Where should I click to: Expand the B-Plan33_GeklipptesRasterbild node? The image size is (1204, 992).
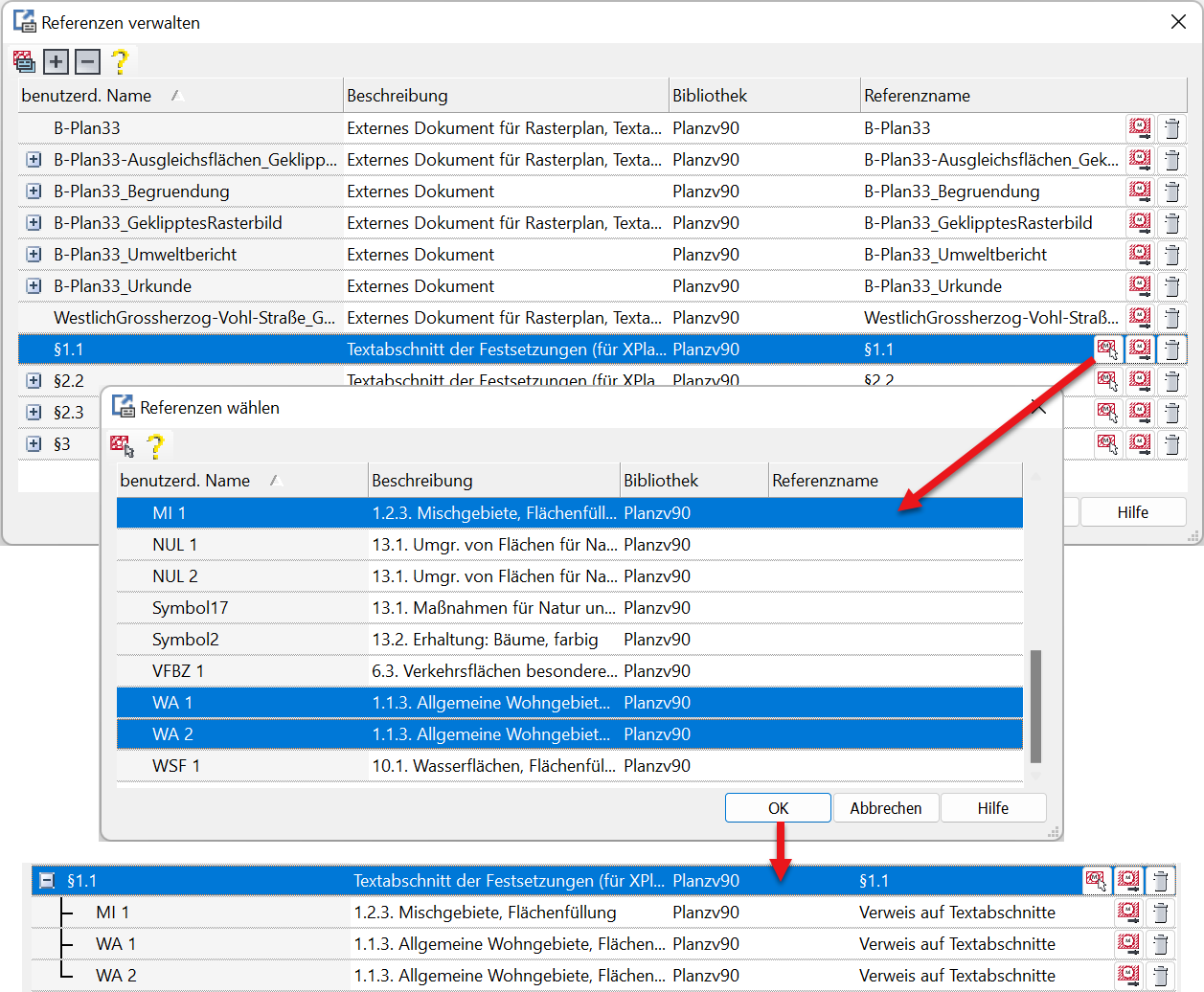click(34, 223)
